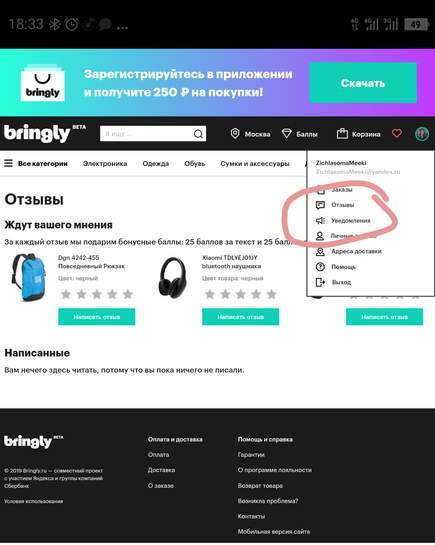This screenshot has height=545, width=435.
Task: Click the search input field
Action: pyautogui.click(x=147, y=134)
